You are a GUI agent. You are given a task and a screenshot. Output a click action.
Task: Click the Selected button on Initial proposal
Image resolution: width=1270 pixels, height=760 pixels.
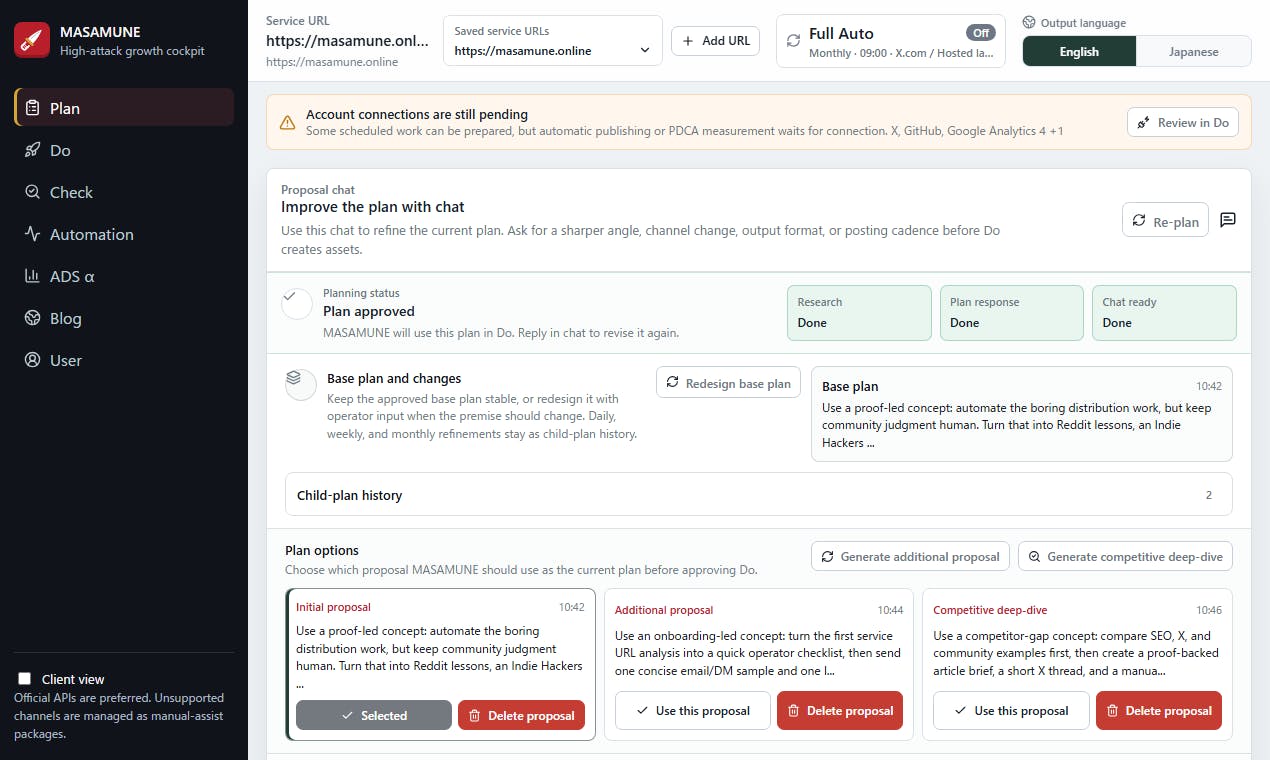coord(374,715)
